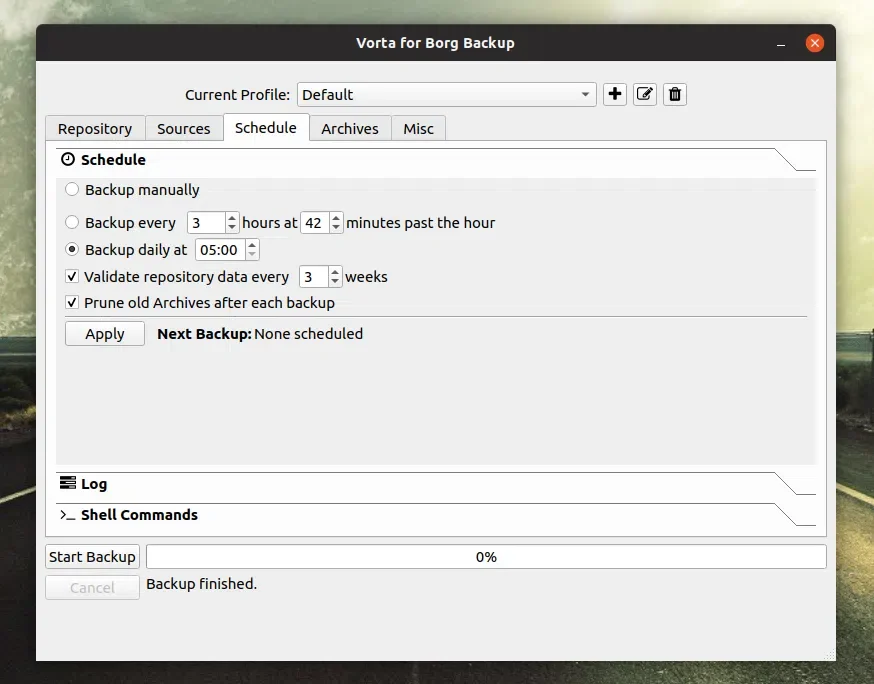Open the Current Profile dropdown
The width and height of the screenshot is (874, 684).
point(446,95)
